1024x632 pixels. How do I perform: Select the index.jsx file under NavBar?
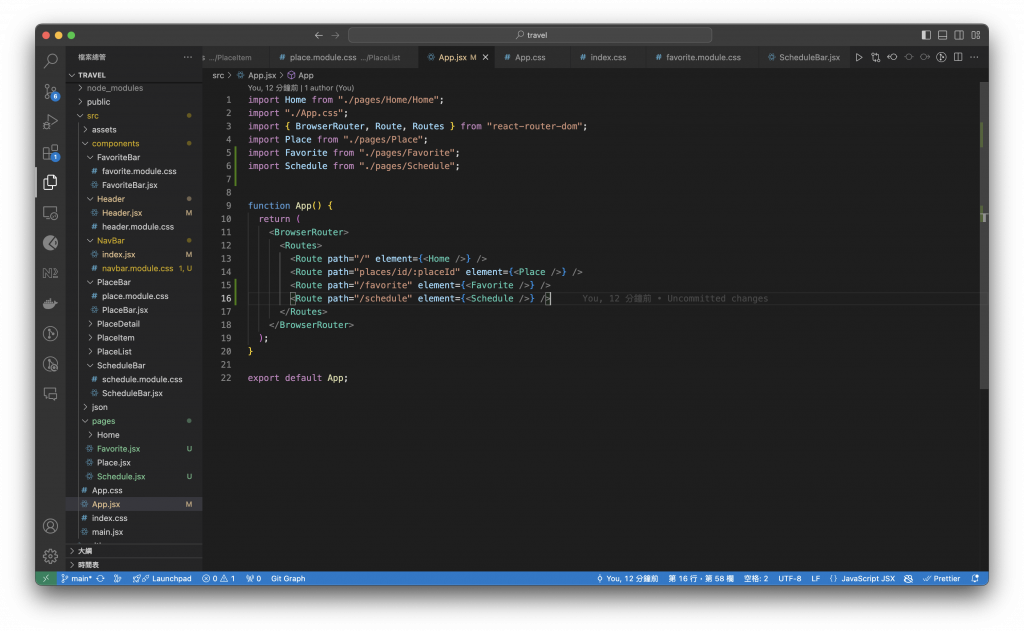tap(134, 255)
